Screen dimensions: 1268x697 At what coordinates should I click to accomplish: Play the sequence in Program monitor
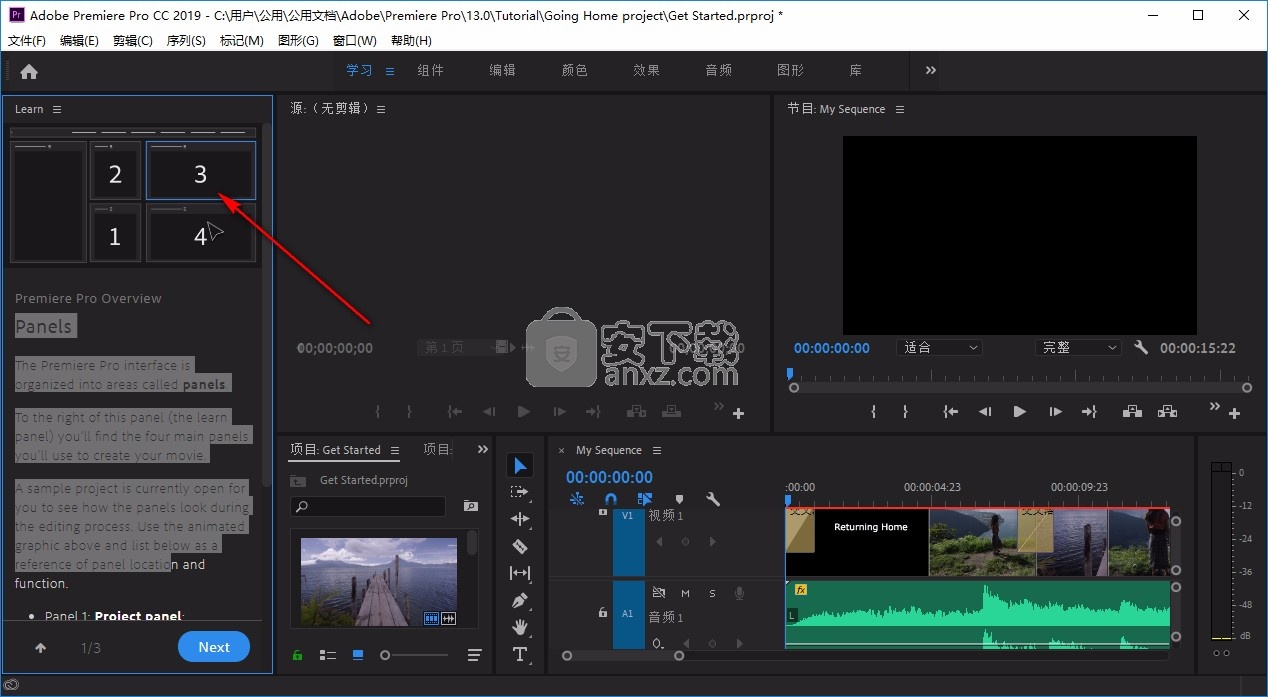click(x=1020, y=412)
